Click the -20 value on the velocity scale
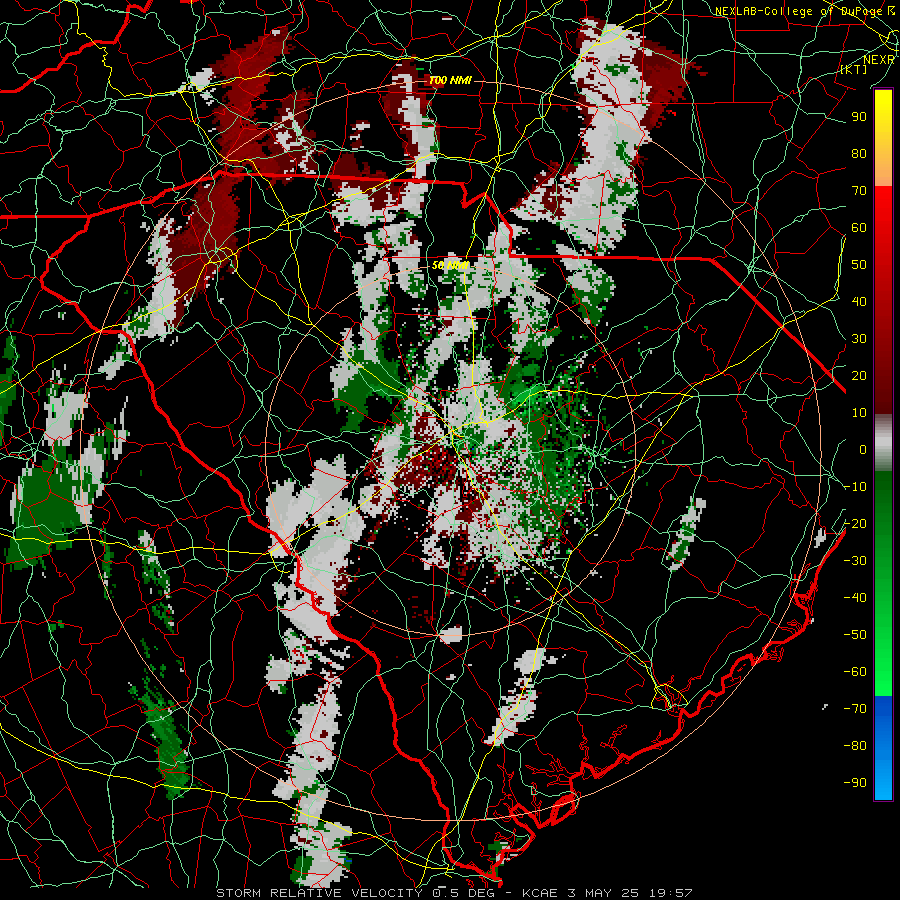This screenshot has width=900, height=900. point(855,524)
